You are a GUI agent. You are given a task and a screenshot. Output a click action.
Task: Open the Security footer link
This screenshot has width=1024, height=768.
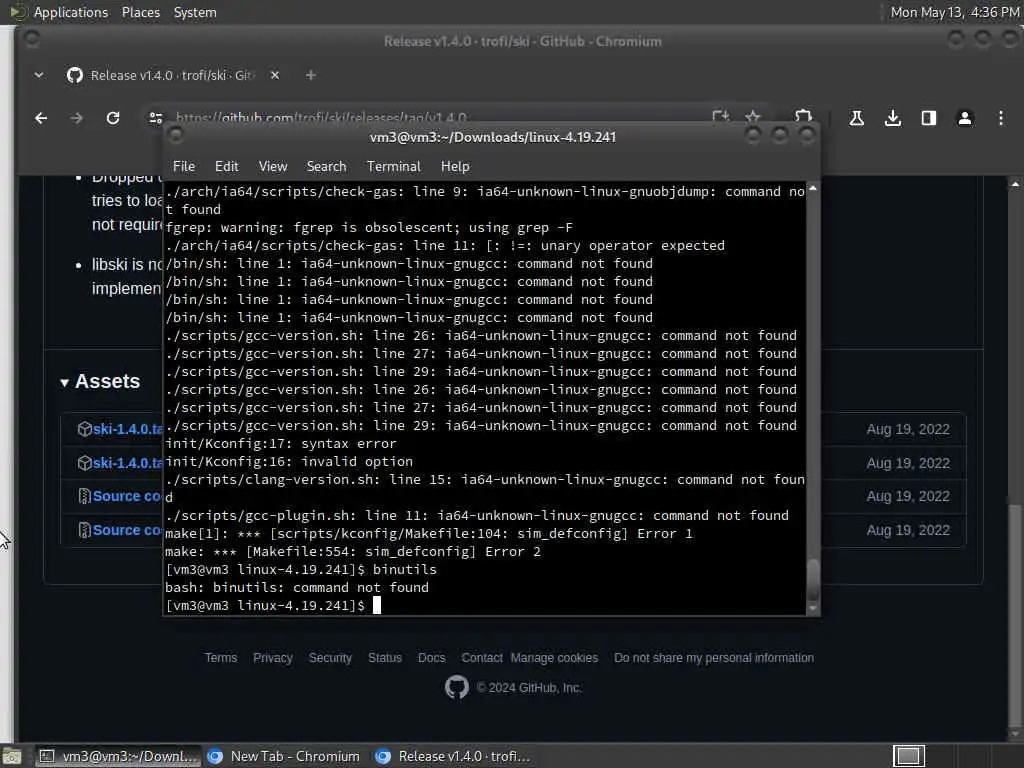click(330, 658)
